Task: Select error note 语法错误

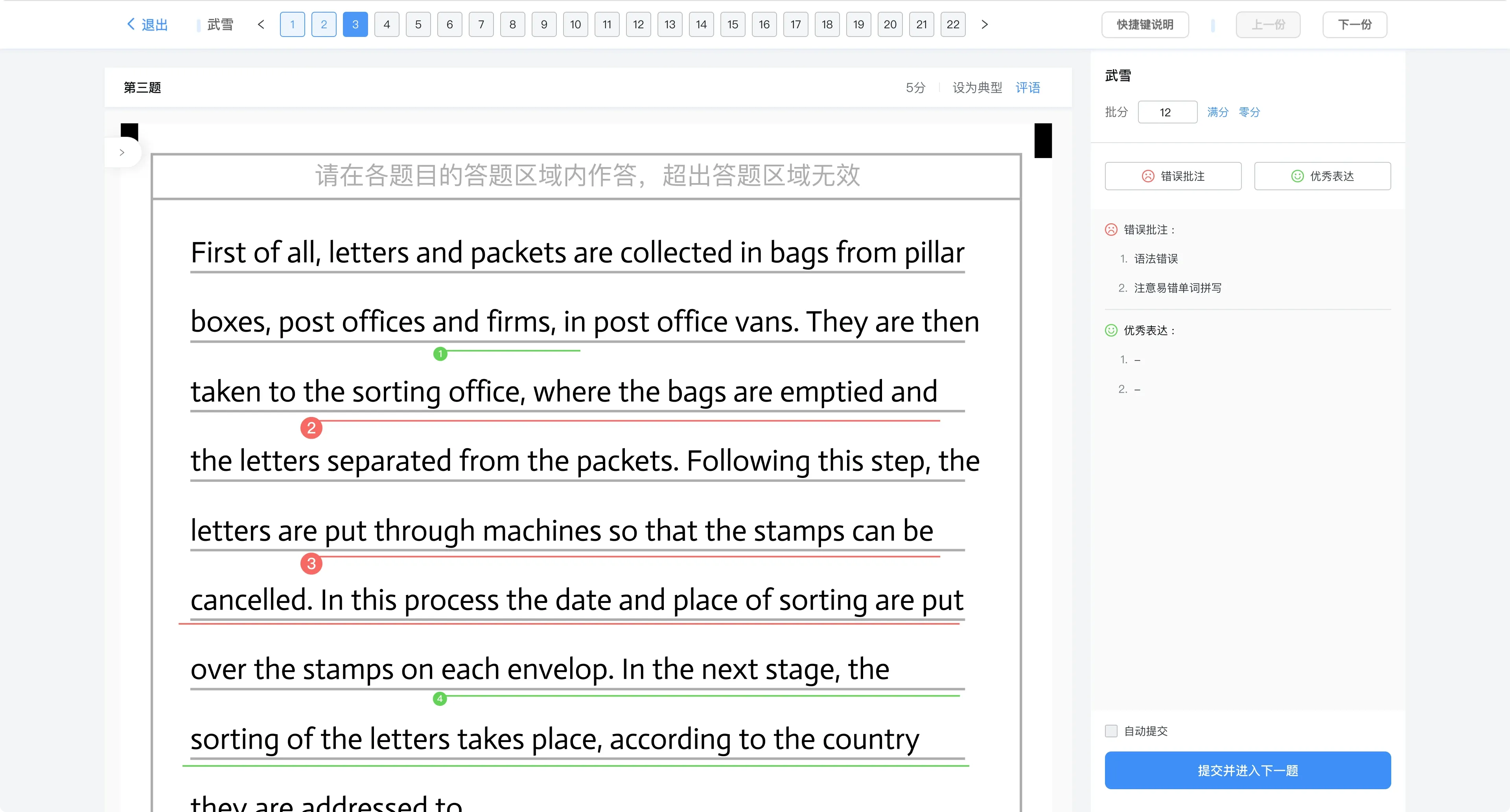Action: coord(1155,258)
